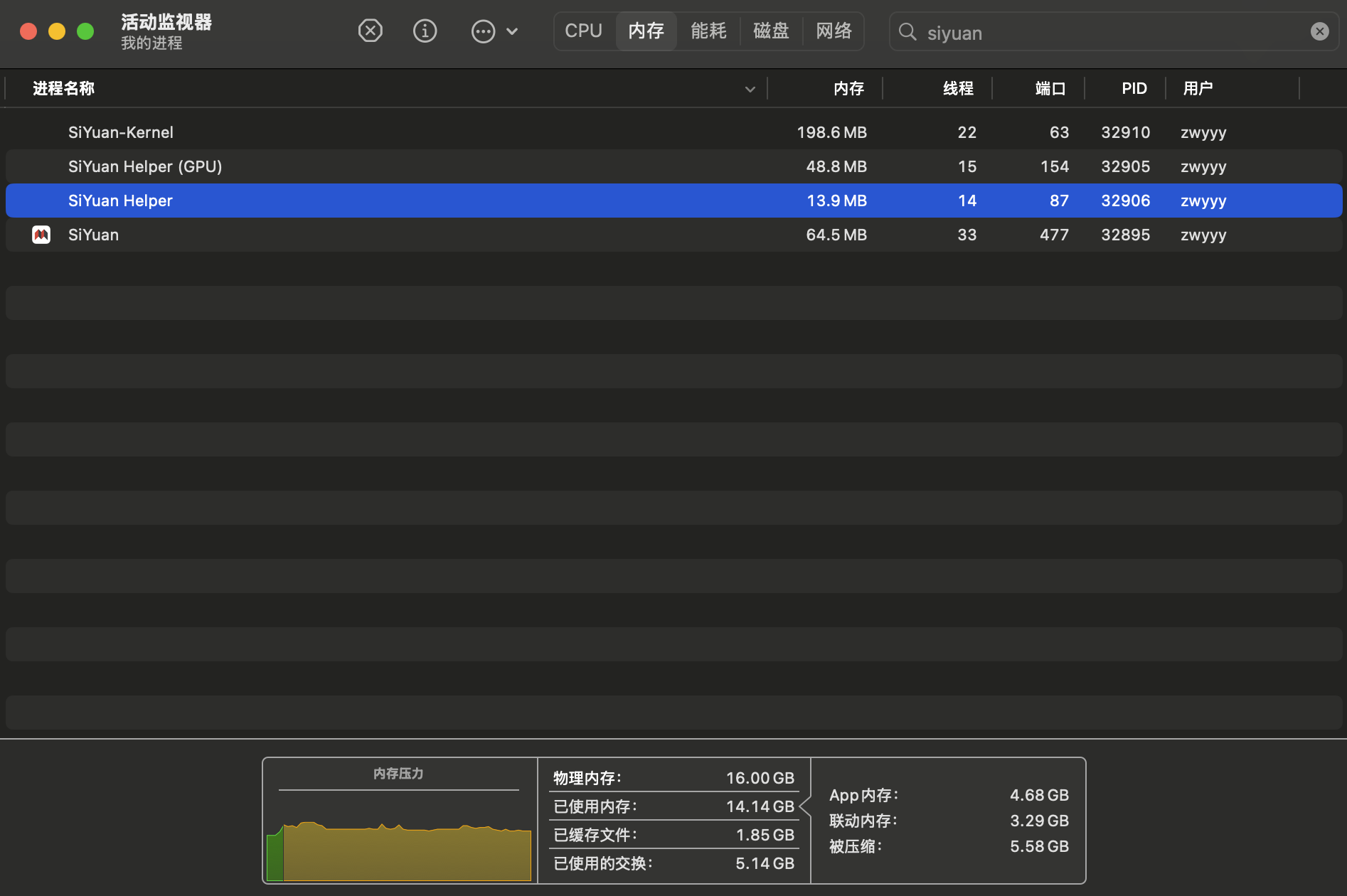Click inside the siyuan search field
The image size is (1347, 896).
click(1109, 33)
